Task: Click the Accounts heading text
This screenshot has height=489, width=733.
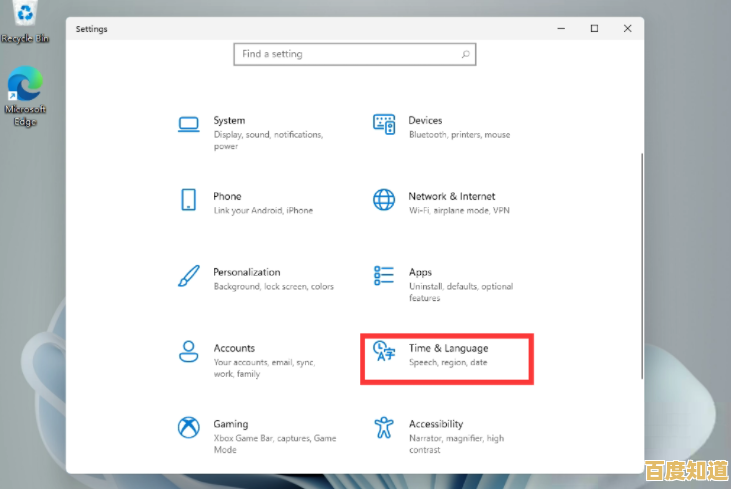Action: 234,348
